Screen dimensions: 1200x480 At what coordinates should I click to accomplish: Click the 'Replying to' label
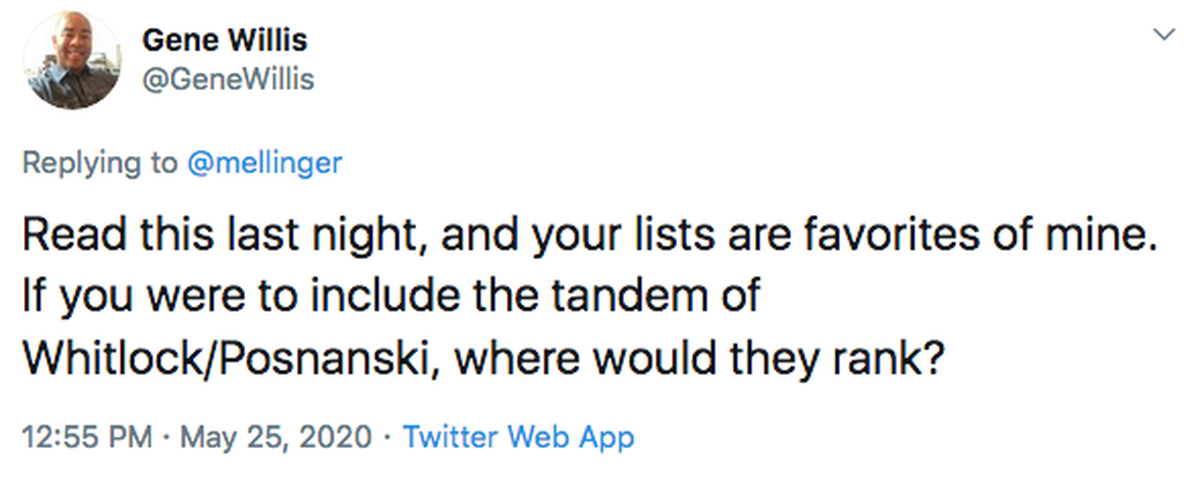[98, 163]
